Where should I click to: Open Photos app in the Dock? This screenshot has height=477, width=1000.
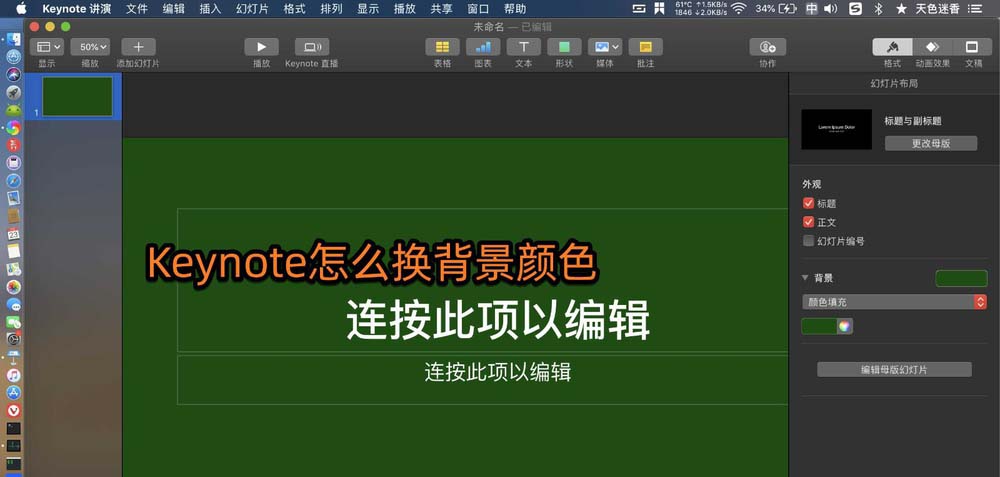pyautogui.click(x=13, y=287)
